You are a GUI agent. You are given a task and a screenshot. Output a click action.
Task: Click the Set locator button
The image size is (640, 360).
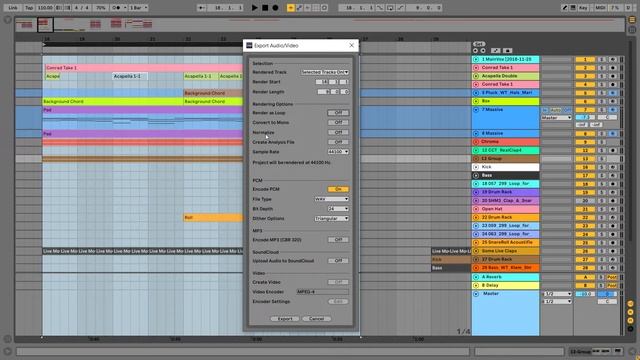pos(479,44)
